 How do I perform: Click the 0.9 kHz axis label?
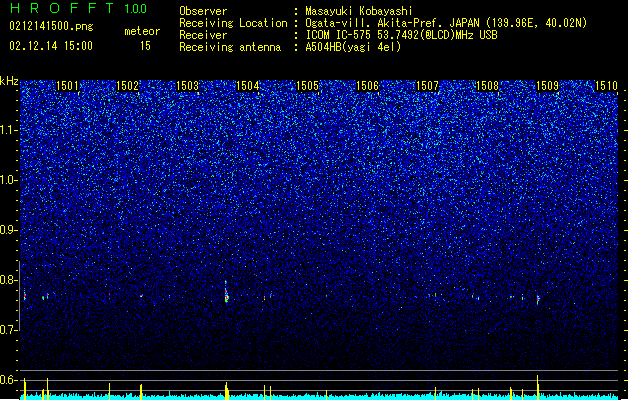point(9,230)
